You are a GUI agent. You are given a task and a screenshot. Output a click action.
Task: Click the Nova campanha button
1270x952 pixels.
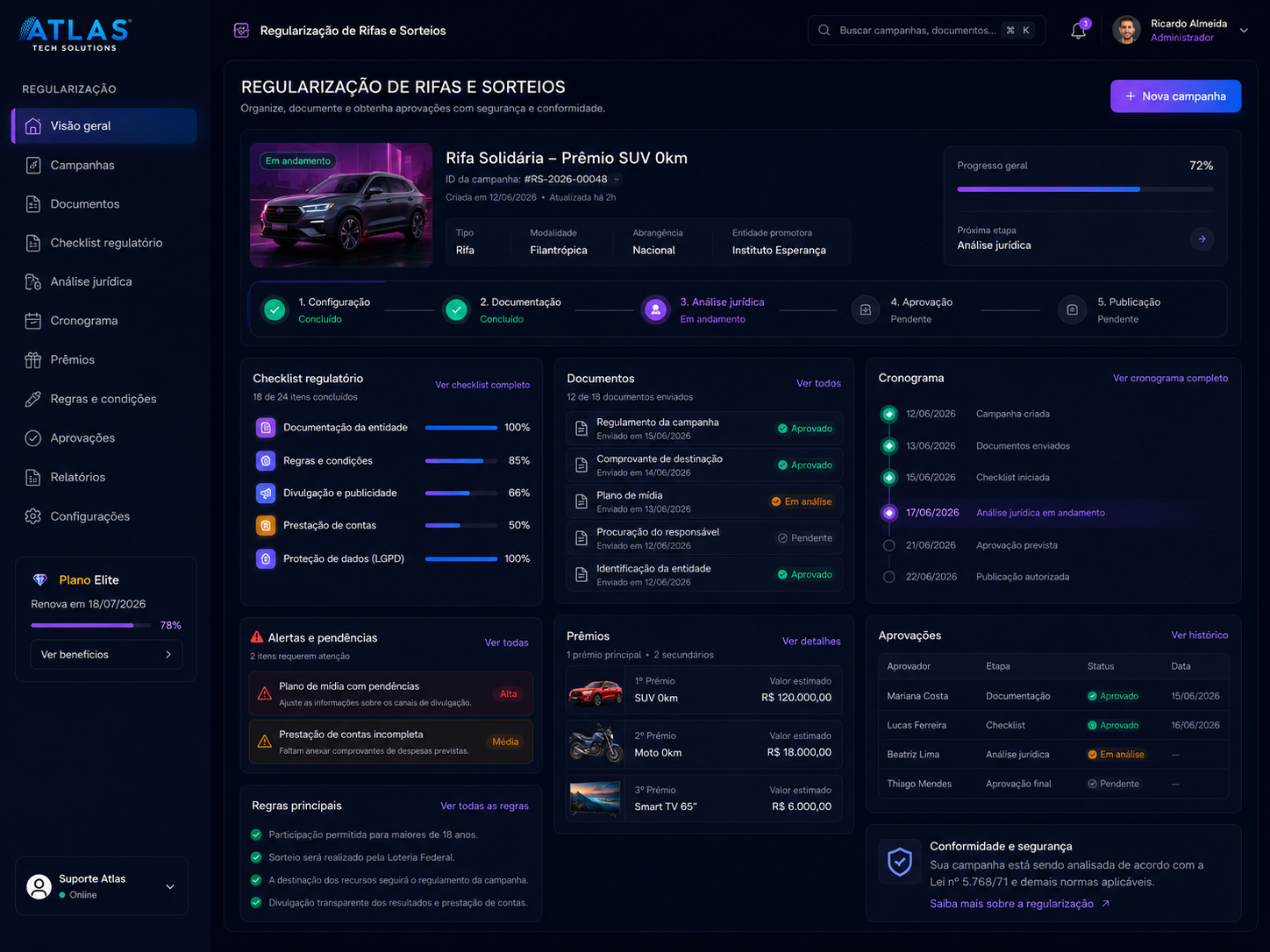1175,96
